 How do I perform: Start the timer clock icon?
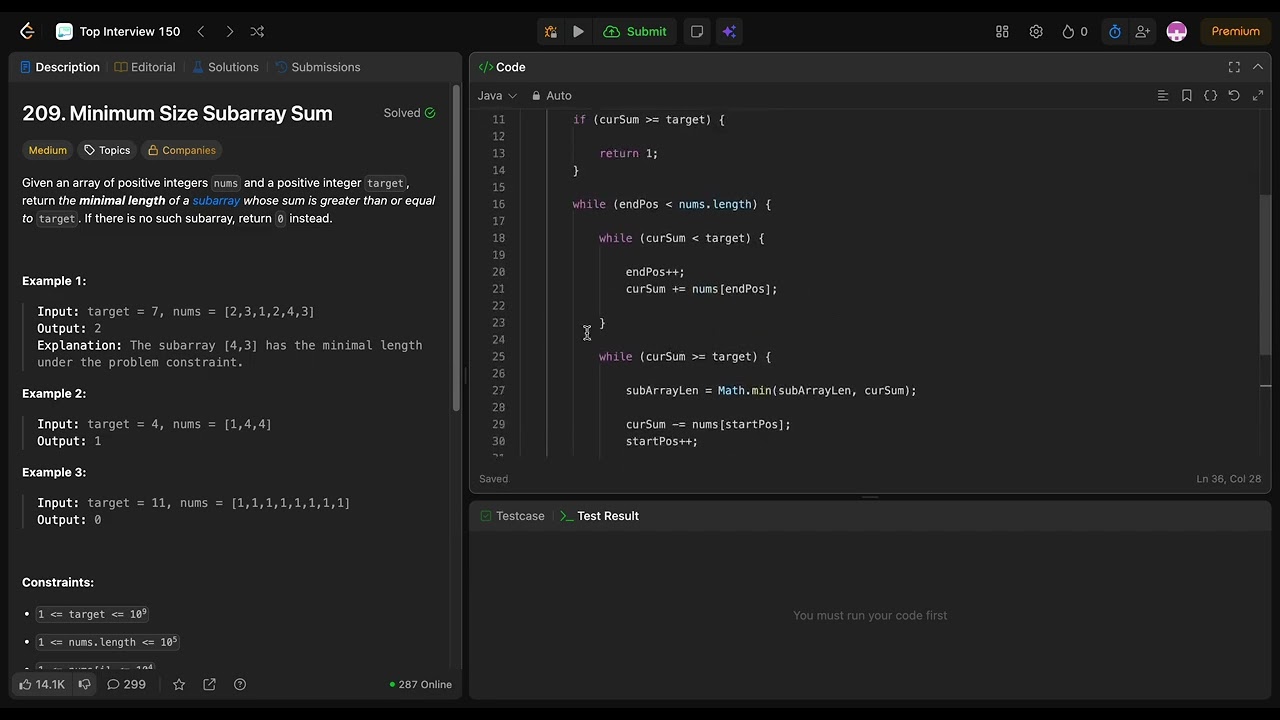point(1115,31)
